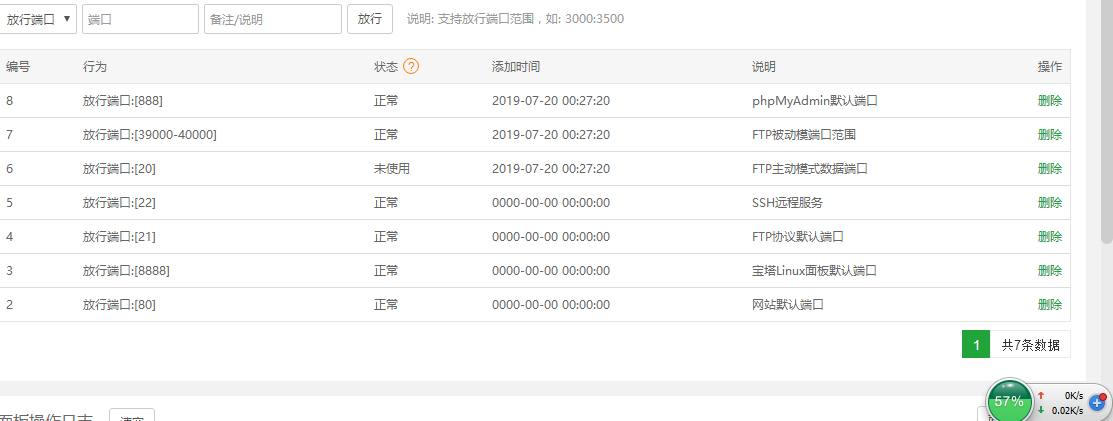Delete the 宝塔 panel port 8888 rule
Screen dimensions: 1113x421
point(1050,271)
